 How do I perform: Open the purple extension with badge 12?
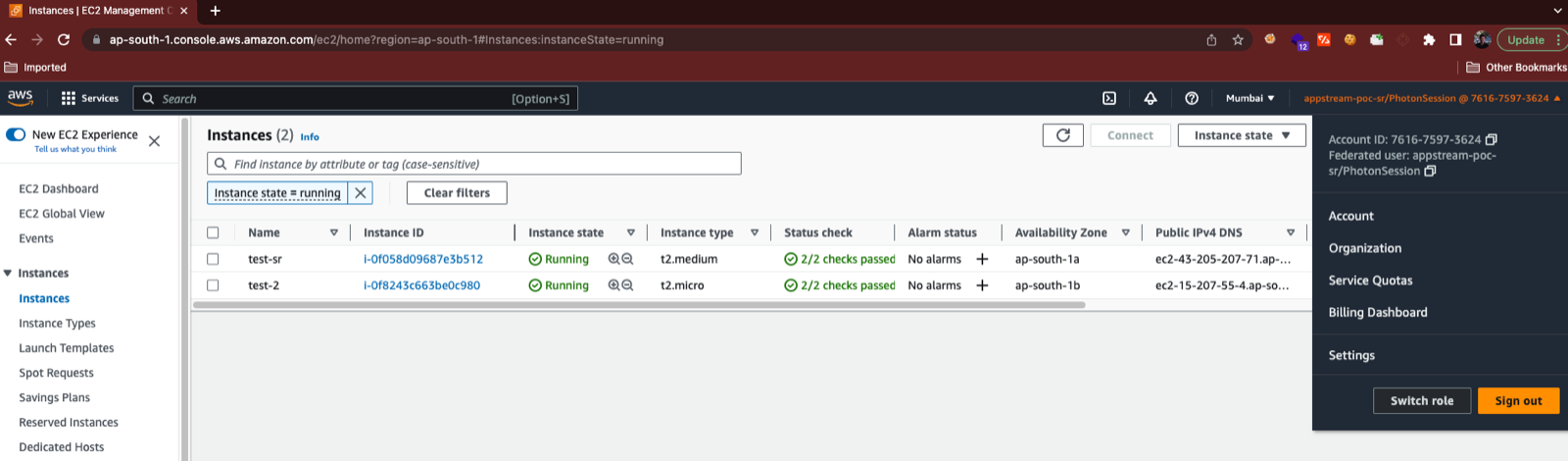(x=1298, y=41)
